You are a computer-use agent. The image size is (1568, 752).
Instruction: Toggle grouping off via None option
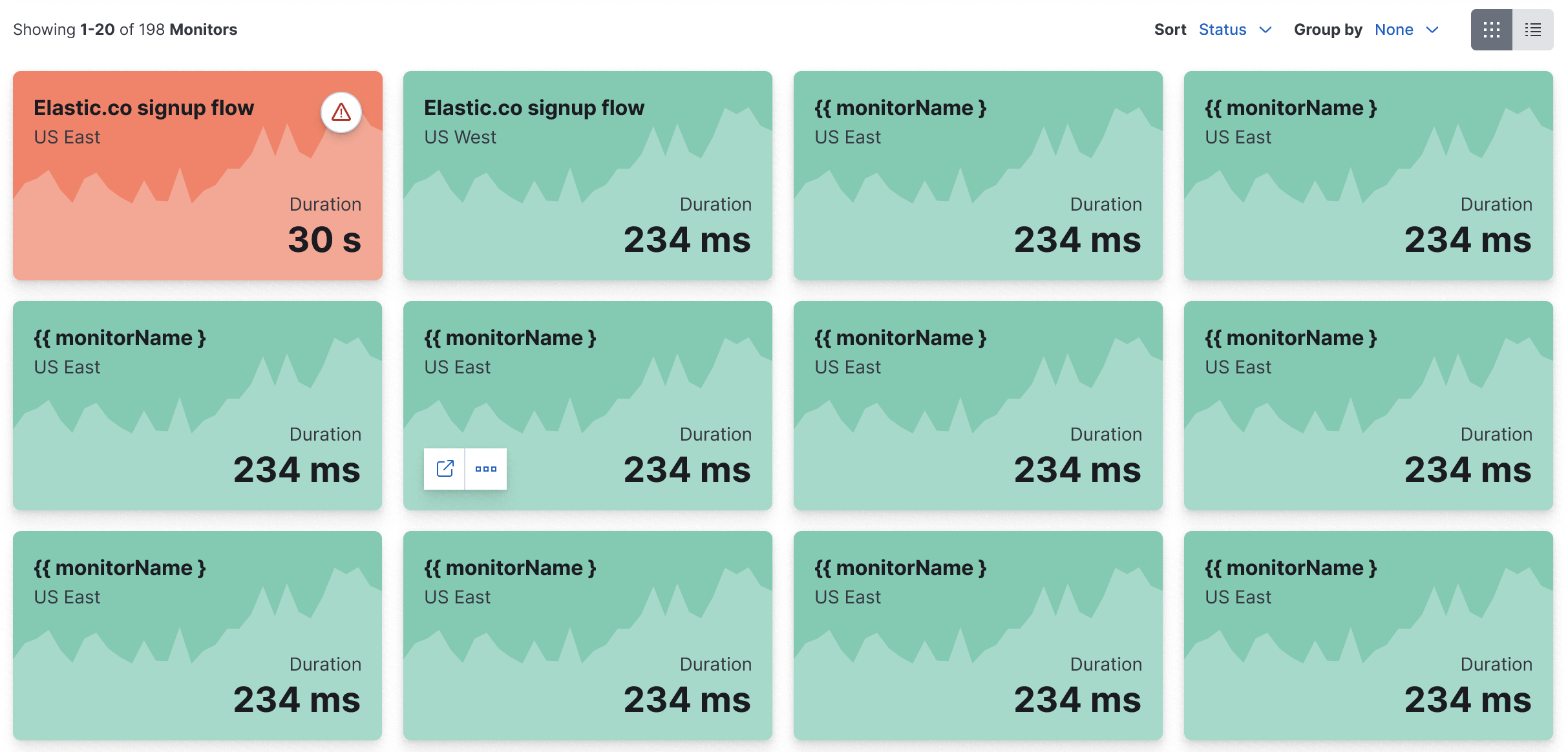(1394, 30)
